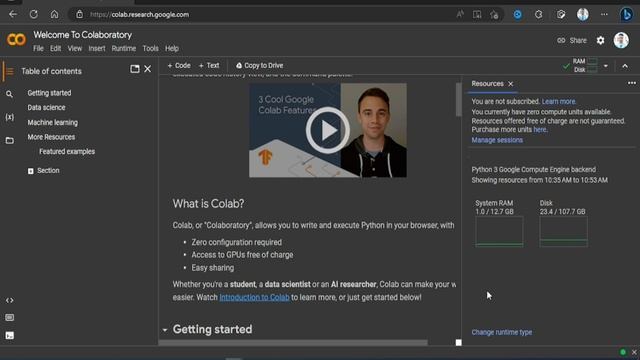Image resolution: width=640 pixels, height=360 pixels.
Task: Open browser profile avatar
Action: click(x=583, y=15)
